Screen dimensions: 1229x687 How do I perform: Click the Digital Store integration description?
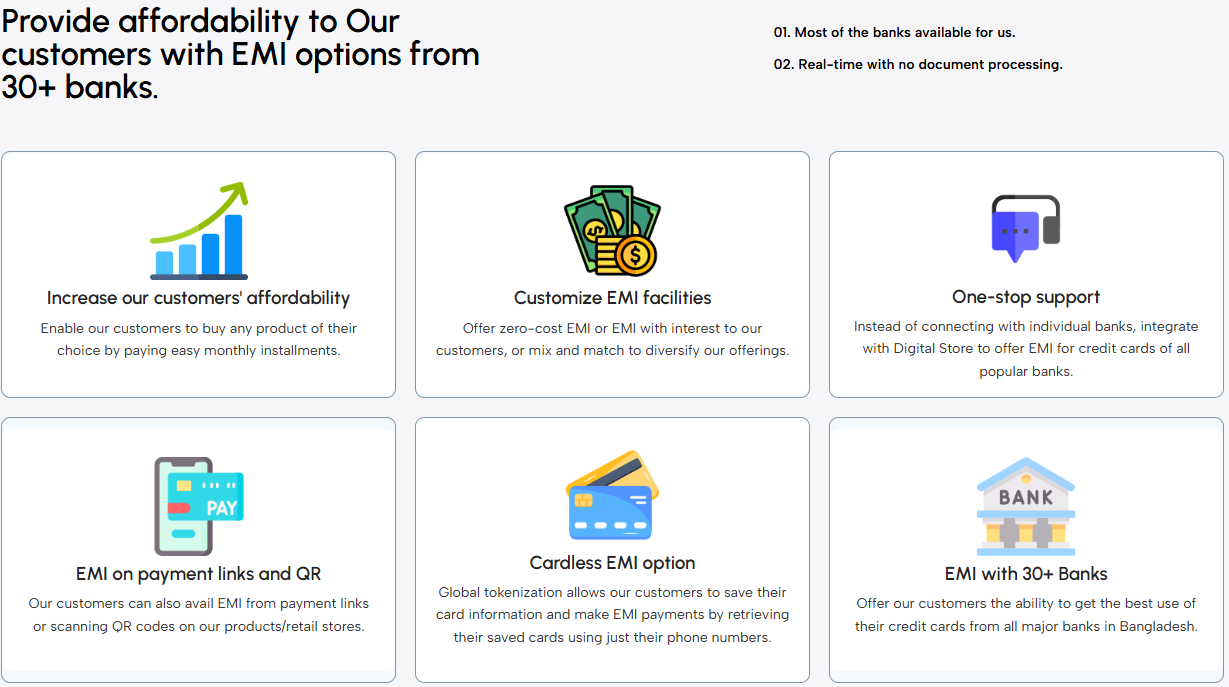(1026, 348)
